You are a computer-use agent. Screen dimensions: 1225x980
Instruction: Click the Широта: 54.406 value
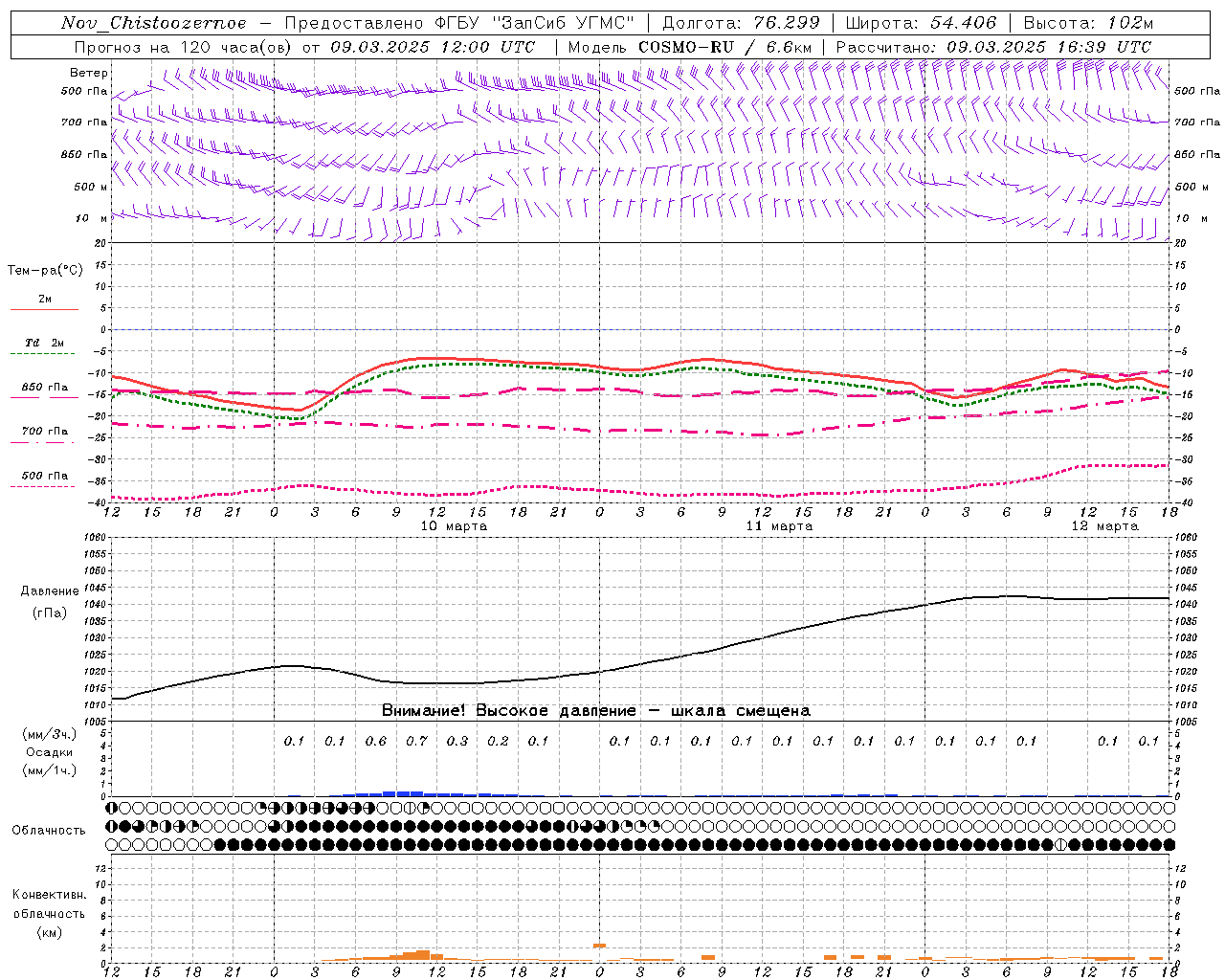pos(921,23)
